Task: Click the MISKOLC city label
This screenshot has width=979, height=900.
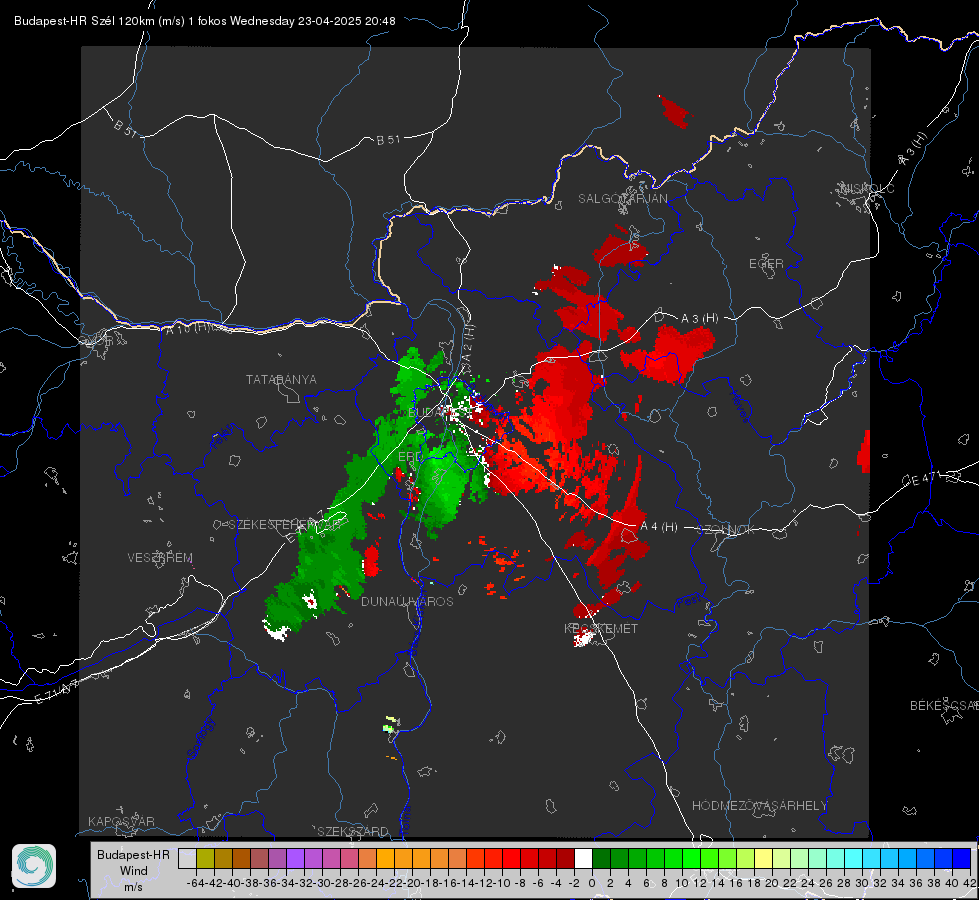Action: click(x=867, y=188)
